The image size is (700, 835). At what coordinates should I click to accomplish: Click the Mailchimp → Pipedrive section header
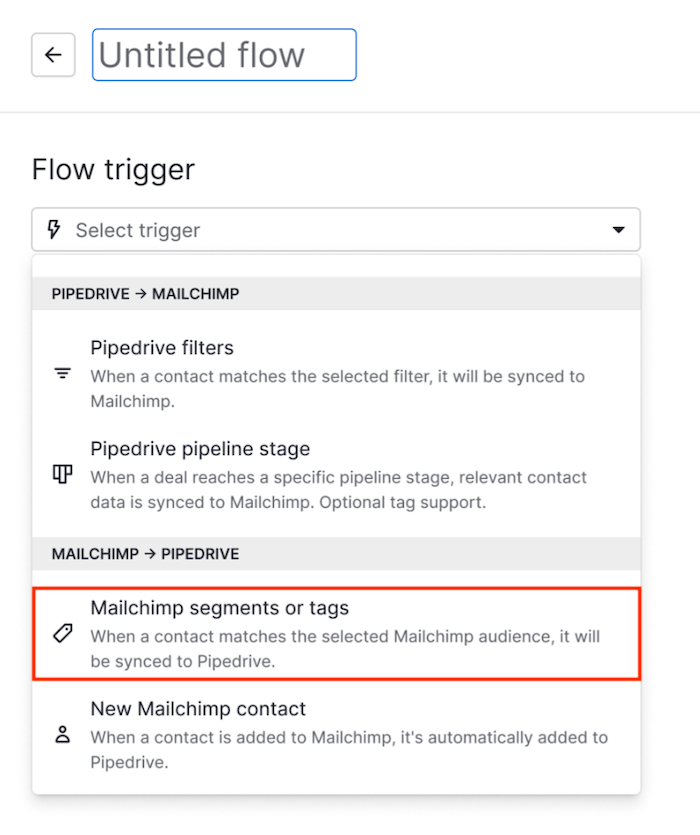click(x=145, y=553)
